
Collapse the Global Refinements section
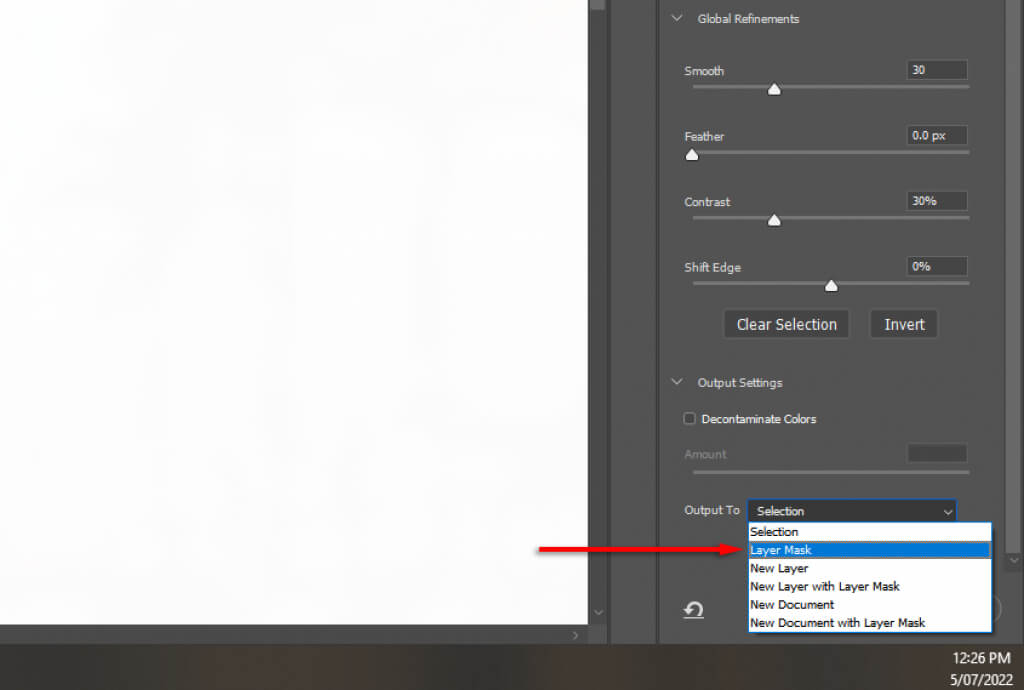click(676, 18)
